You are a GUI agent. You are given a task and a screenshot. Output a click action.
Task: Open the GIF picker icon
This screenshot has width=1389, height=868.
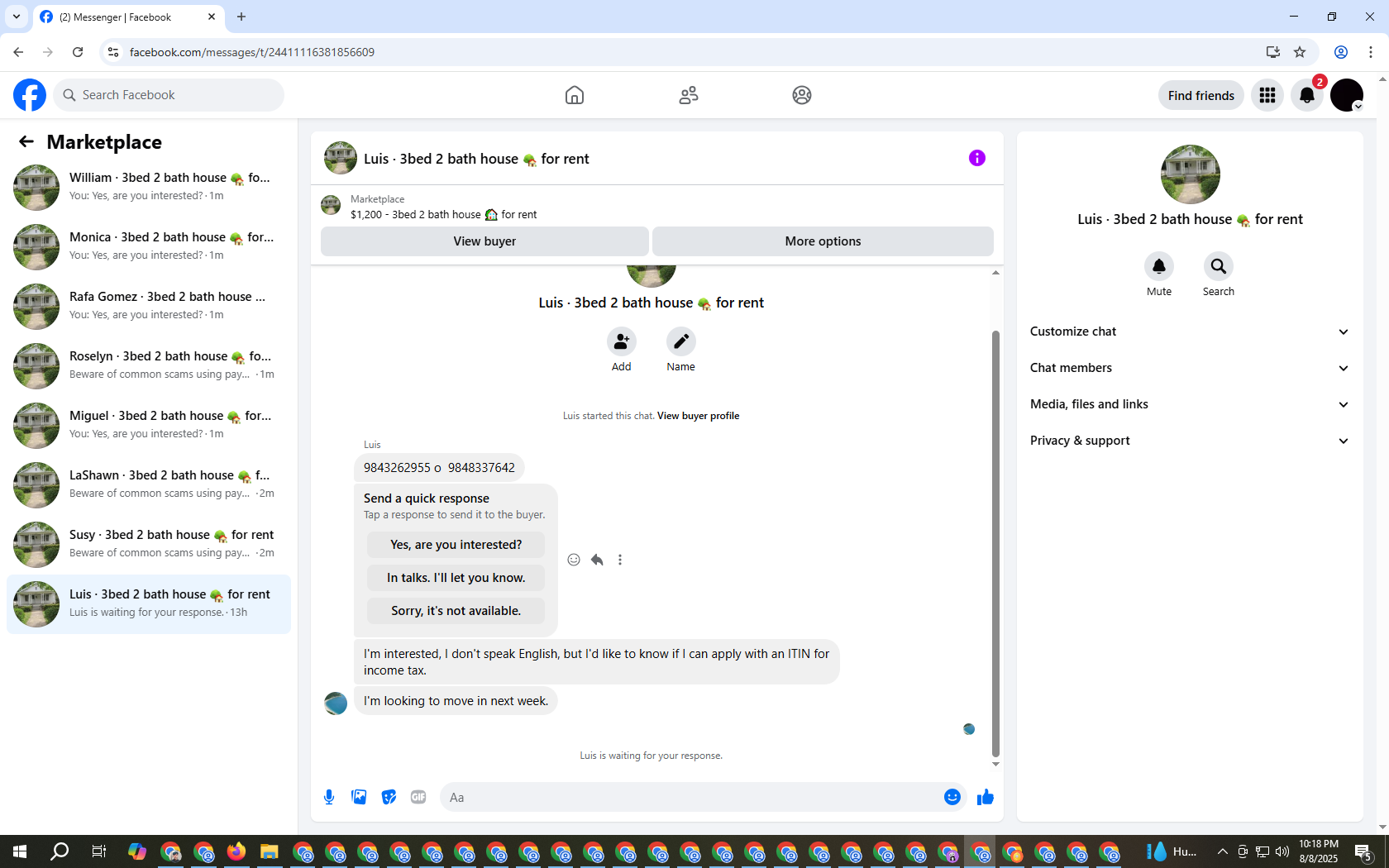point(418,797)
